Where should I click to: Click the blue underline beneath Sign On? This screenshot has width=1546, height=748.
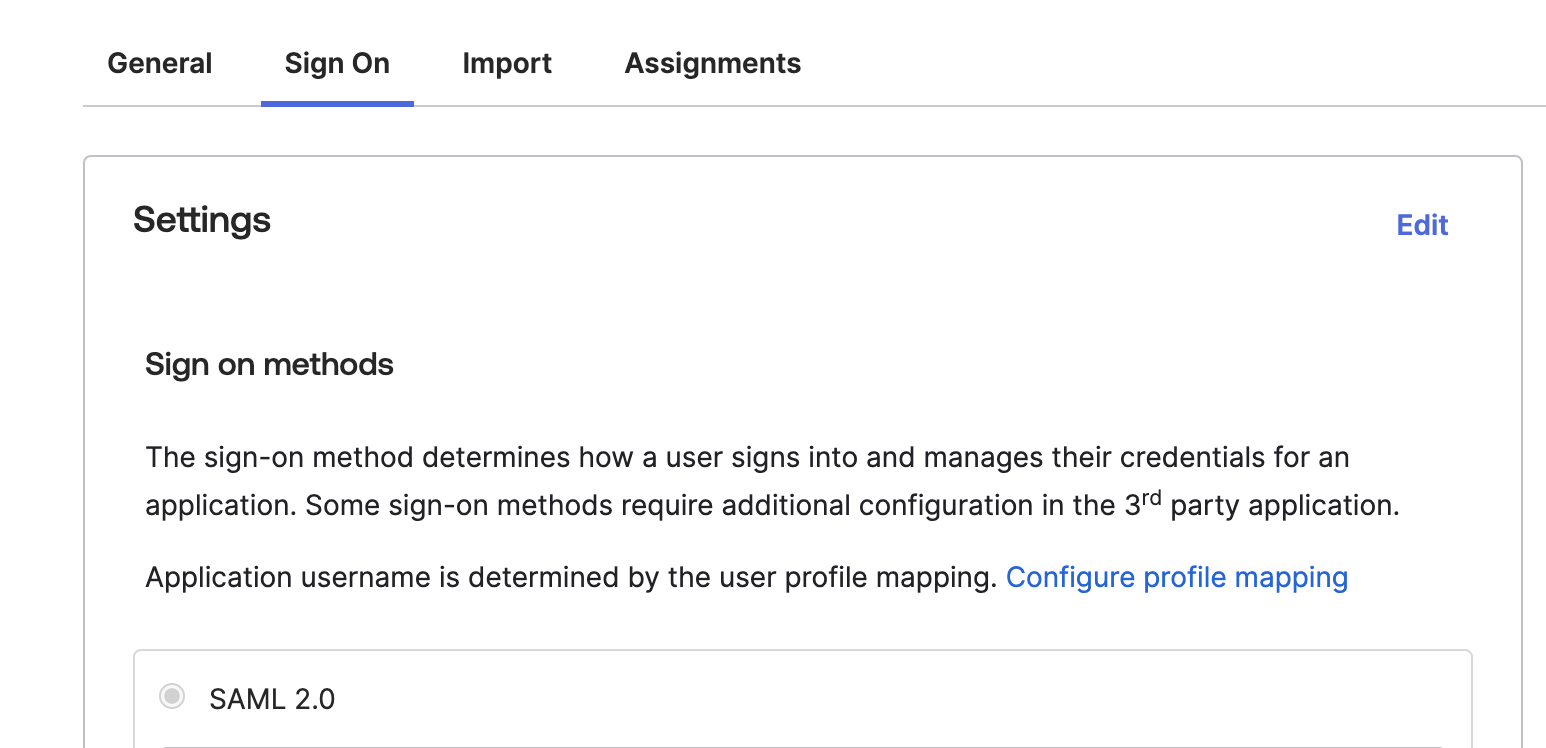[337, 102]
